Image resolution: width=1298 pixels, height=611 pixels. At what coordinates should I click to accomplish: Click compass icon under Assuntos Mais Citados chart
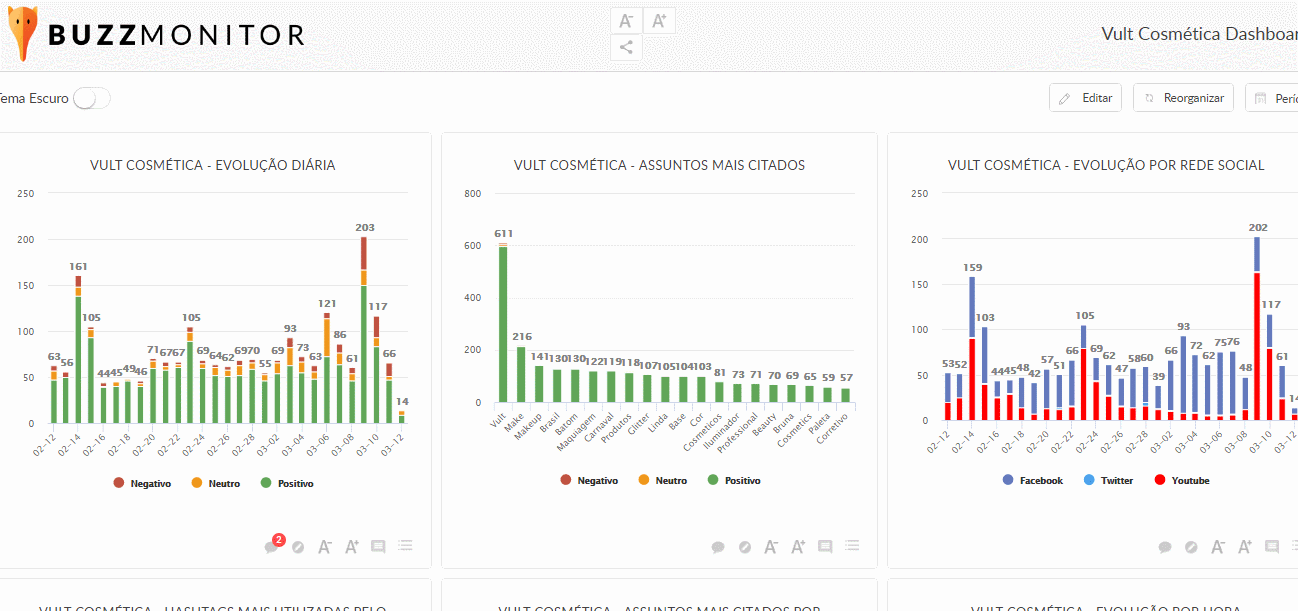tap(745, 547)
